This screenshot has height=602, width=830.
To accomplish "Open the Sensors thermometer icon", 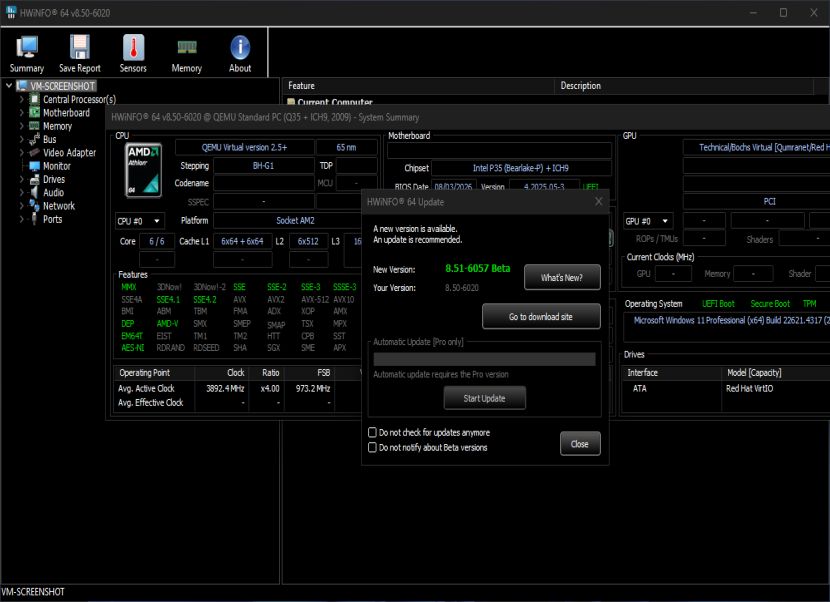I will click(133, 47).
